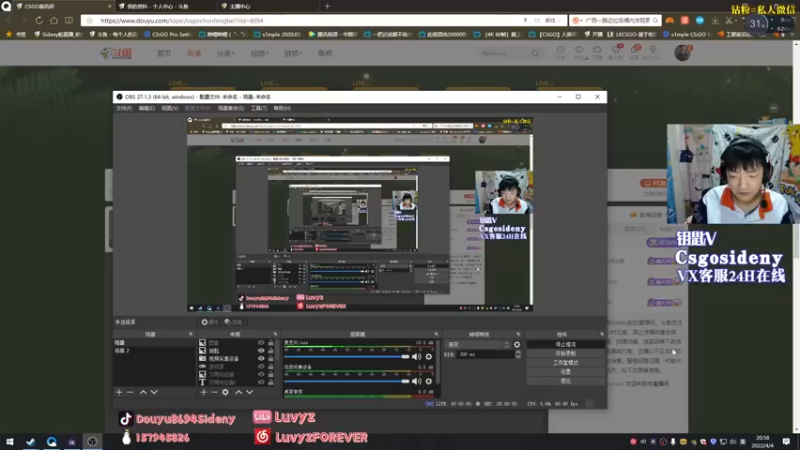Screen dimensions: 800x450
Task: Toggle lock icon of the first source row
Action: (270, 343)
